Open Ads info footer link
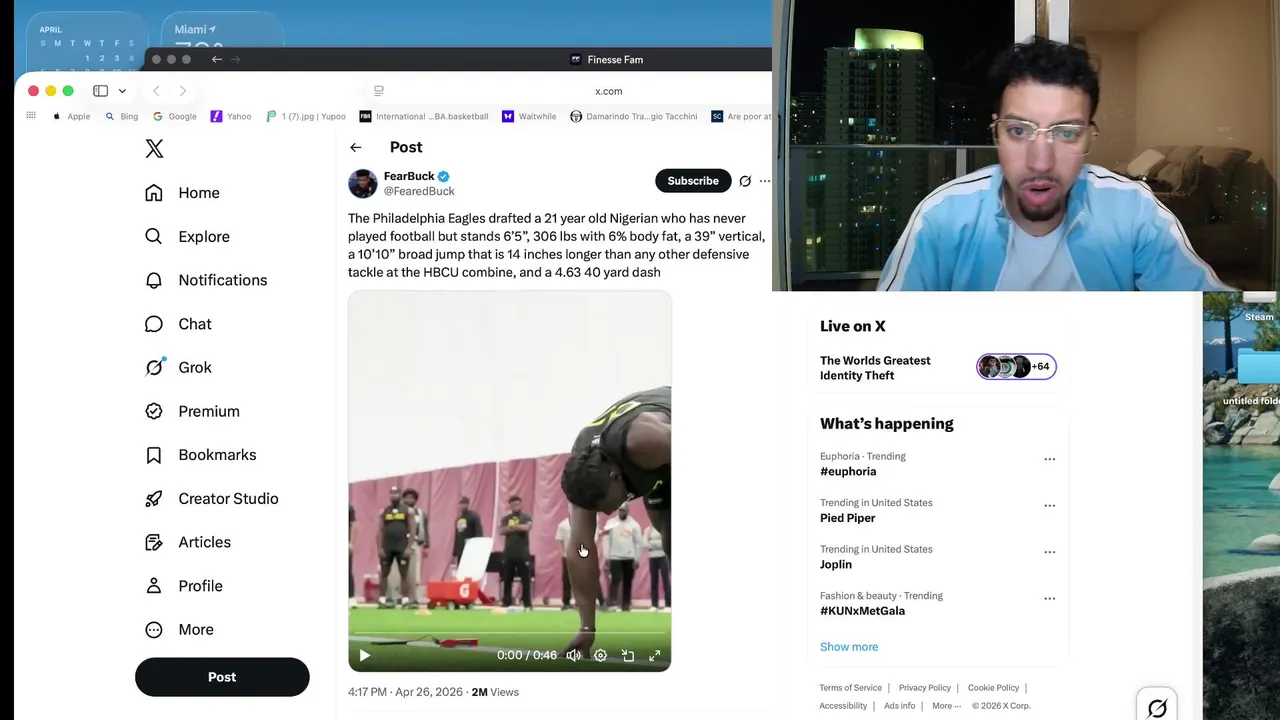This screenshot has width=1280, height=720. pos(900,706)
